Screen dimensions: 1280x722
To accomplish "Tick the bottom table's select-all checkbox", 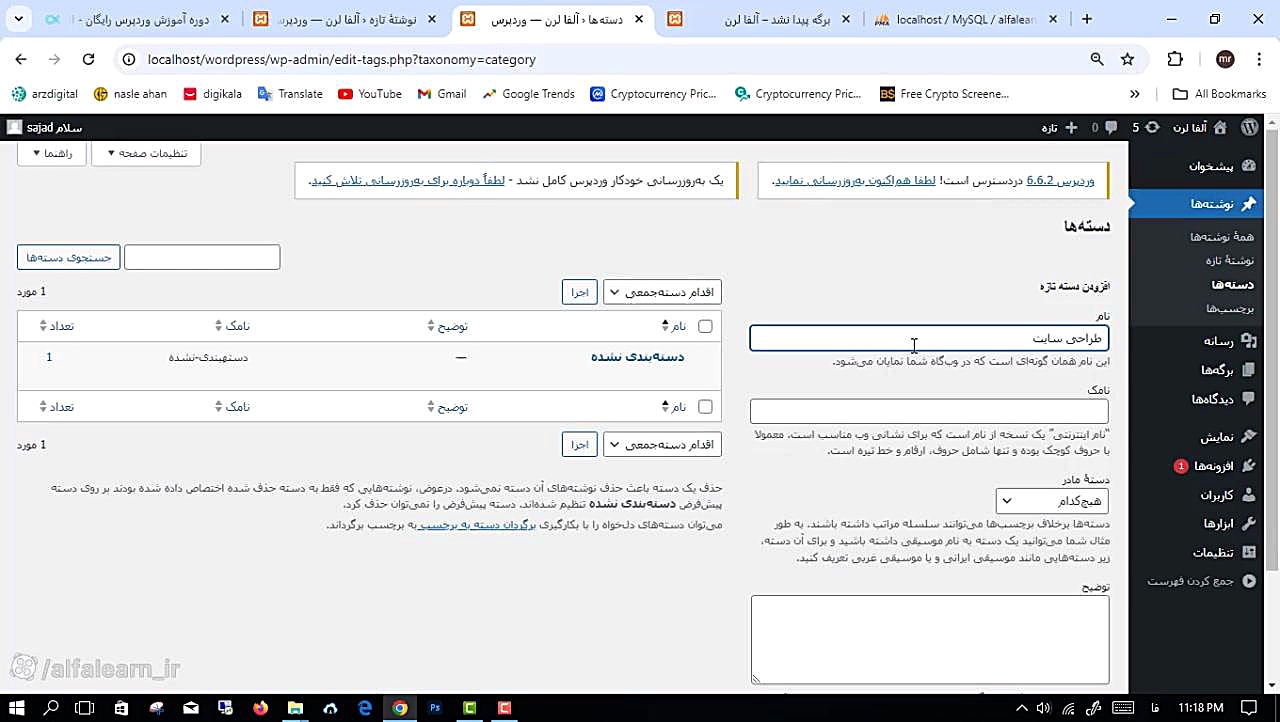I will (705, 407).
